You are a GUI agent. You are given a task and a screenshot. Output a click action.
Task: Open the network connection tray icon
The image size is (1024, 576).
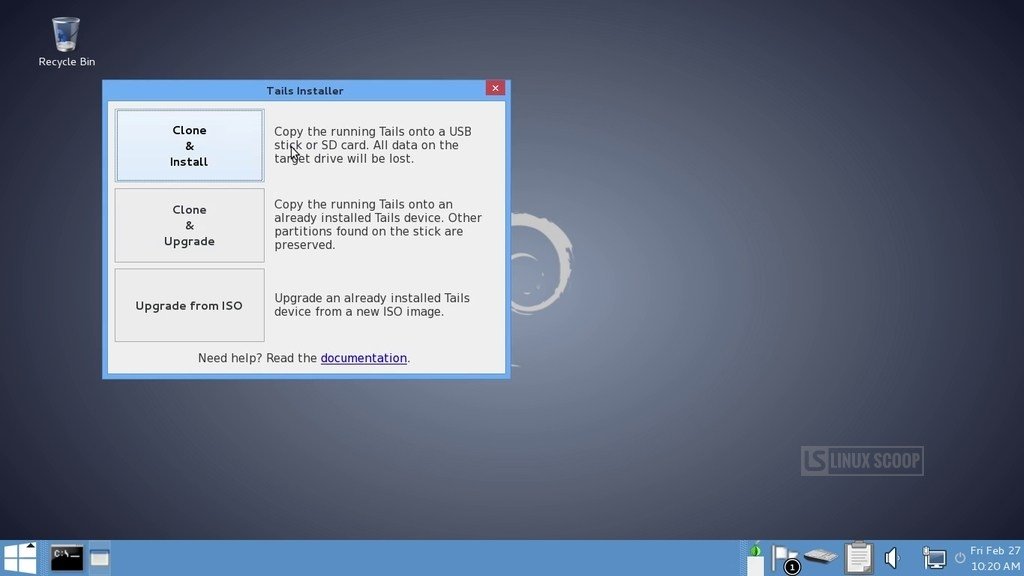click(x=934, y=558)
